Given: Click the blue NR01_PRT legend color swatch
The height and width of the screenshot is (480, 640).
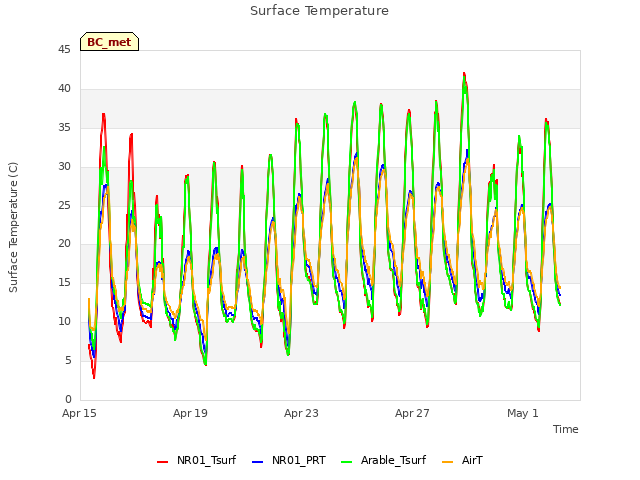Looking at the screenshot, I should click(x=258, y=462).
